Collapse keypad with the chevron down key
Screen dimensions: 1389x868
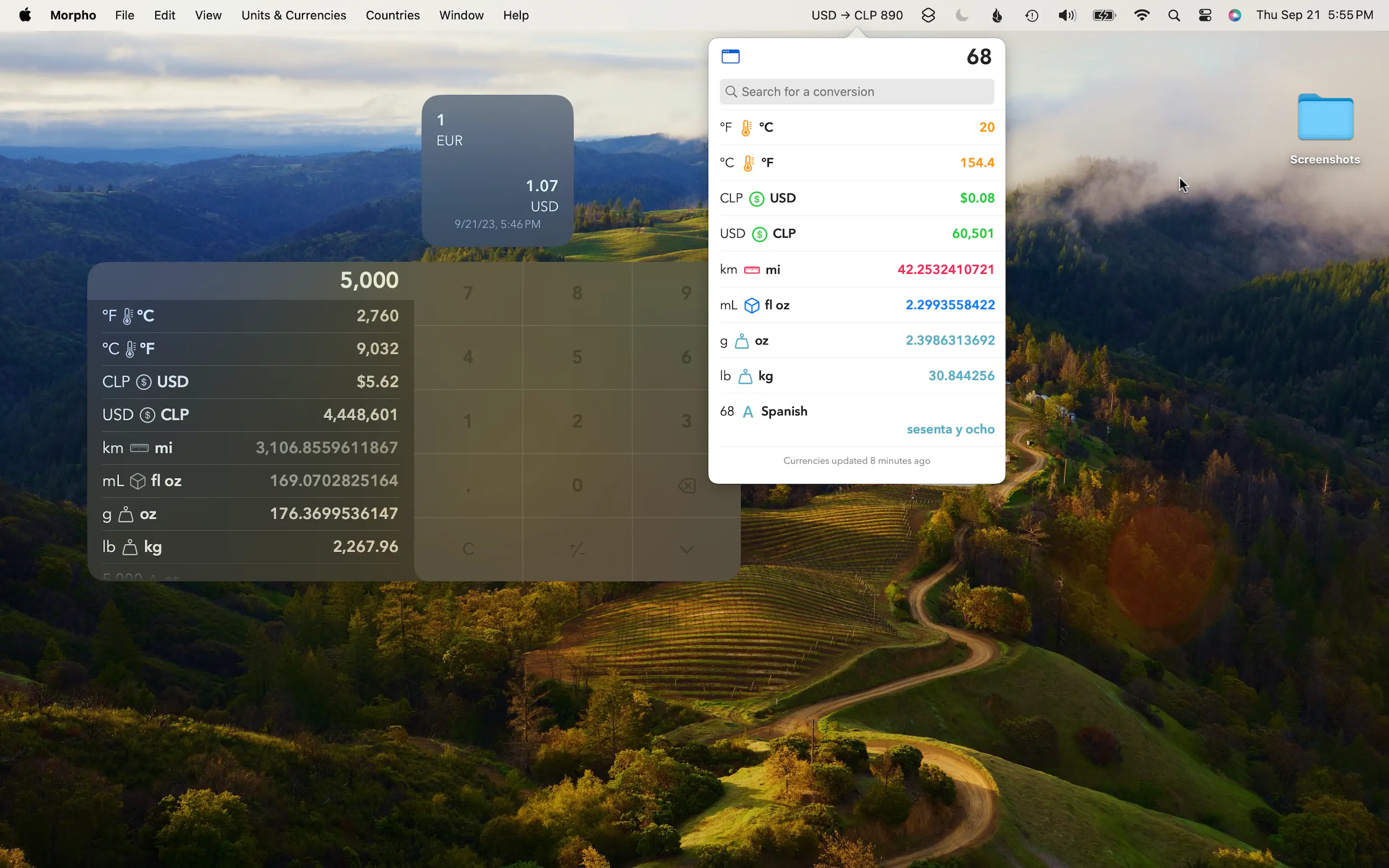pyautogui.click(x=686, y=549)
